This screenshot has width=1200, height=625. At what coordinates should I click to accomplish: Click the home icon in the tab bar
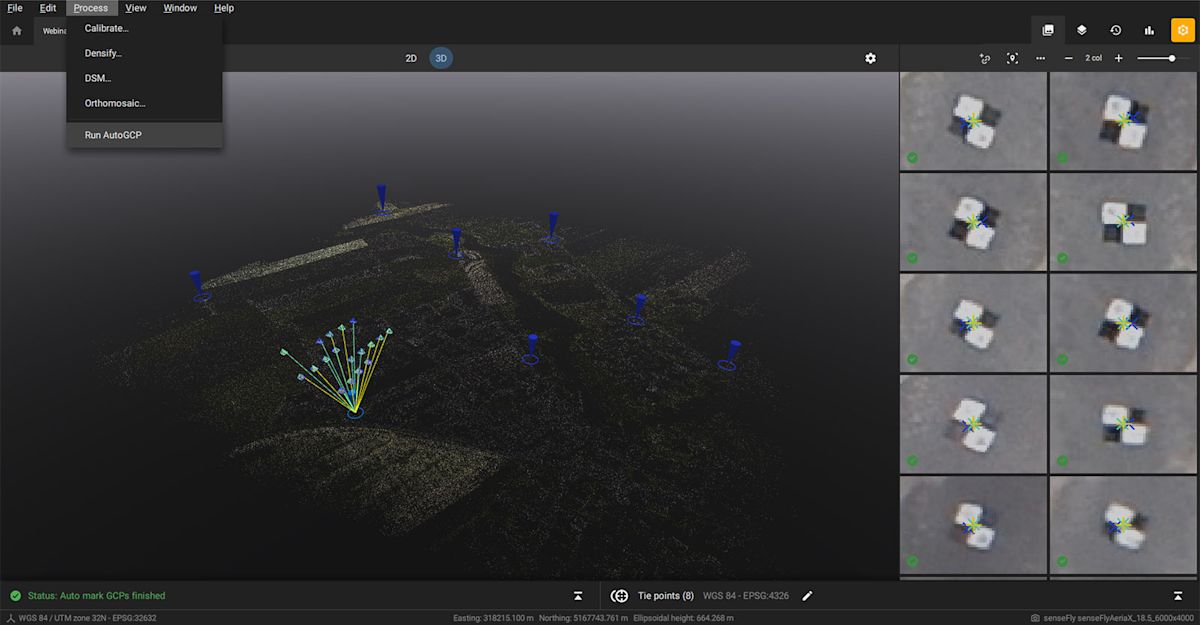pos(16,31)
